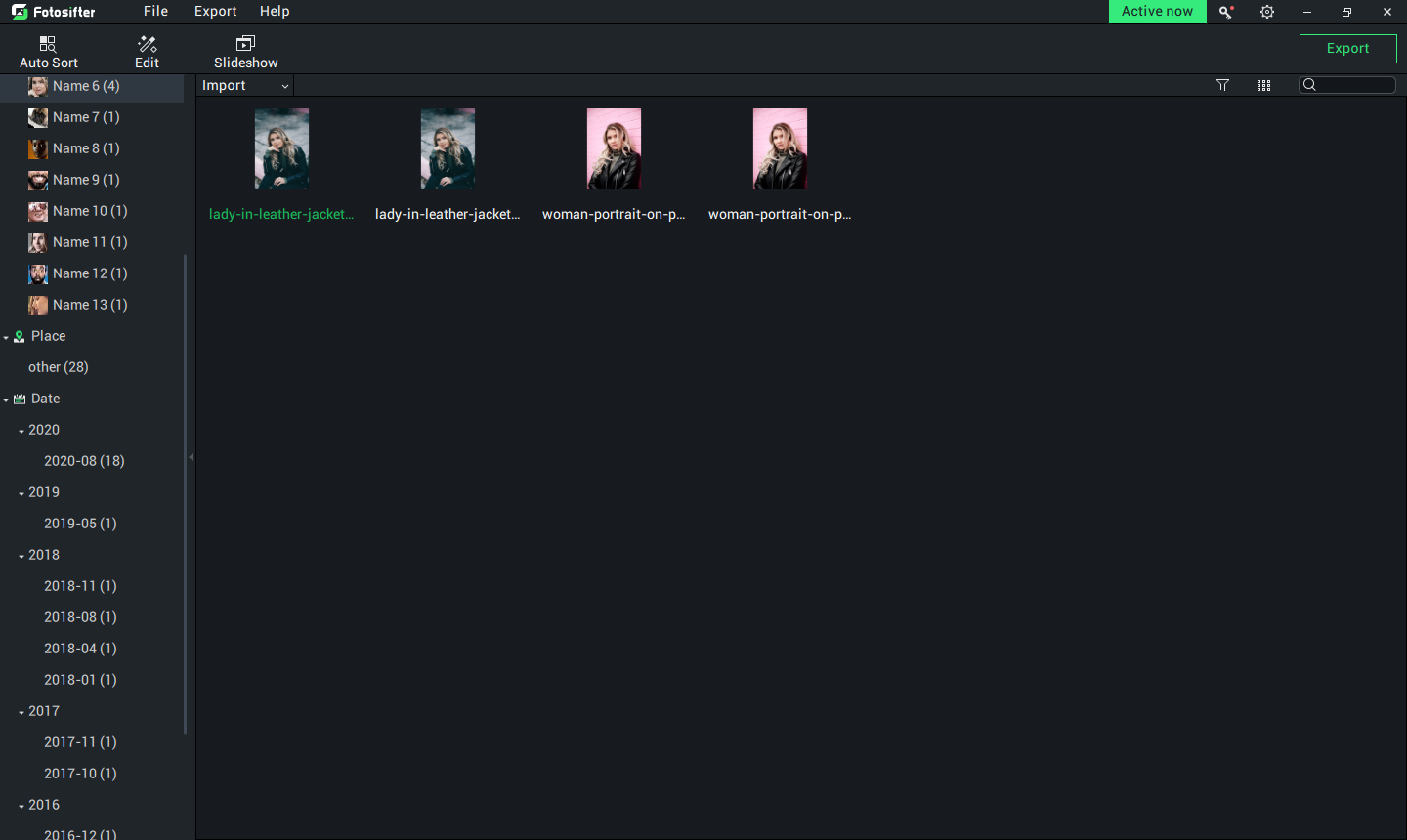This screenshot has width=1407, height=840.
Task: Select the second lady-in-leather-jacket thumbnail
Action: pyautogui.click(x=448, y=148)
